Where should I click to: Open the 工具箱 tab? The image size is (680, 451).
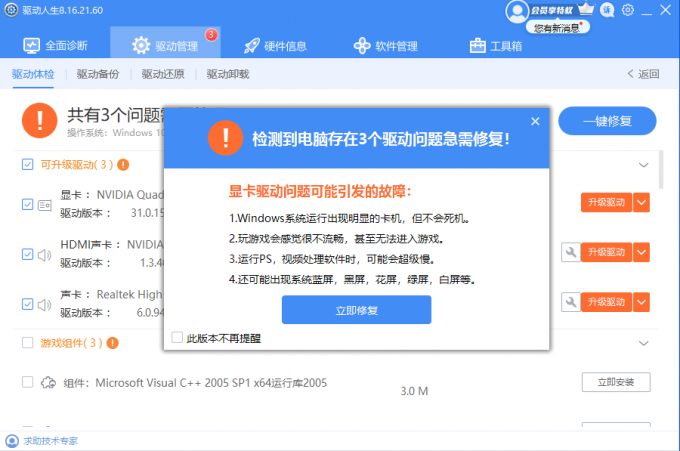496,46
